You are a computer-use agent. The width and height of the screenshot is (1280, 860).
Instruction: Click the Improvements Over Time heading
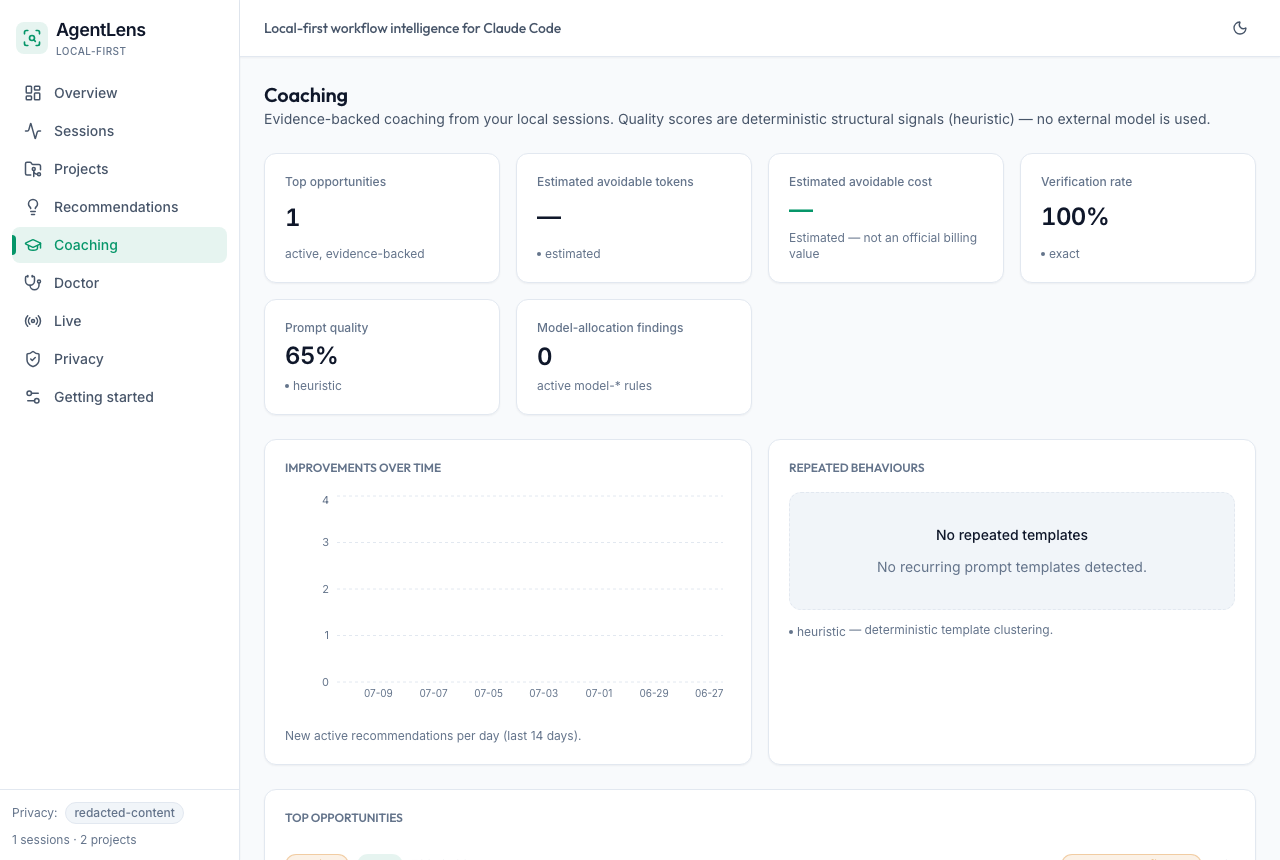(363, 468)
